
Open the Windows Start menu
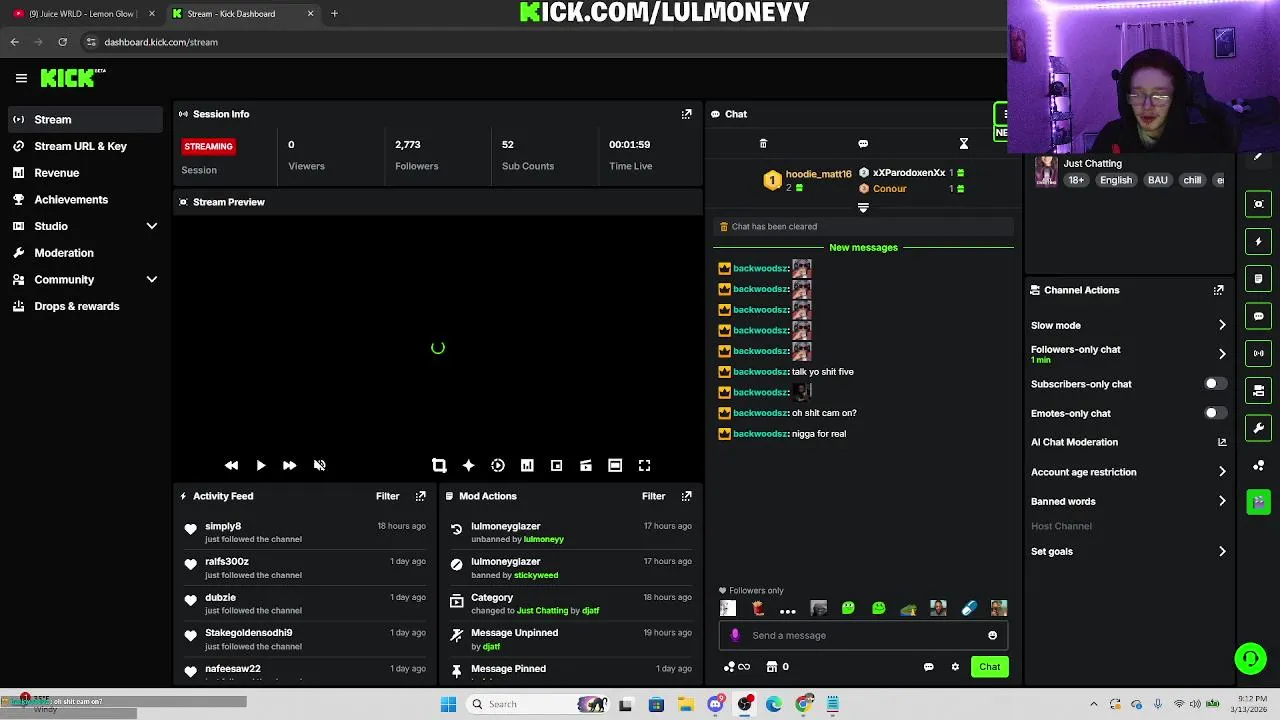click(448, 705)
